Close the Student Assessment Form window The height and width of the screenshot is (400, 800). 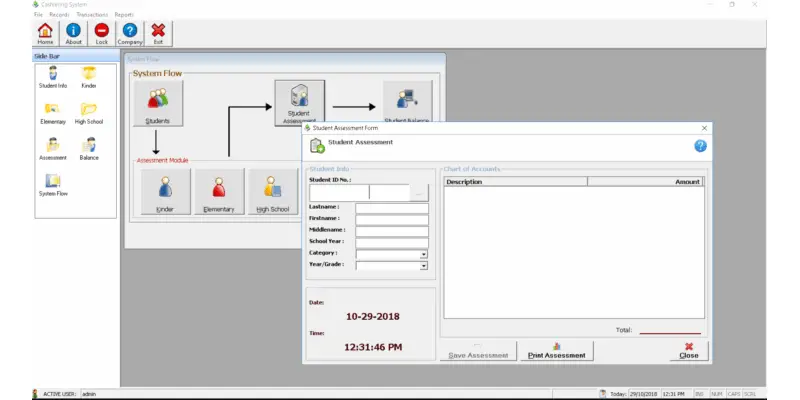pyautogui.click(x=705, y=128)
